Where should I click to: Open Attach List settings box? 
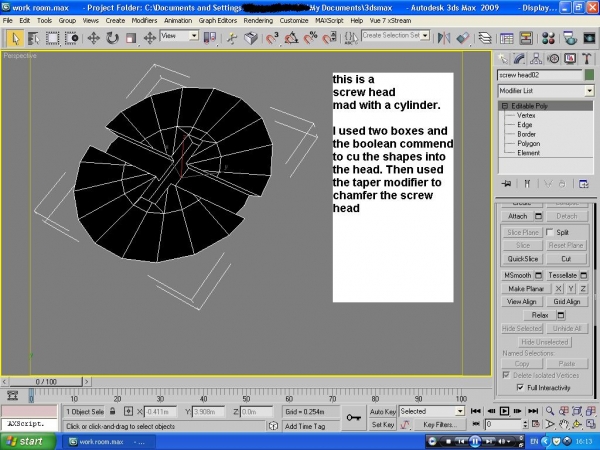click(538, 216)
